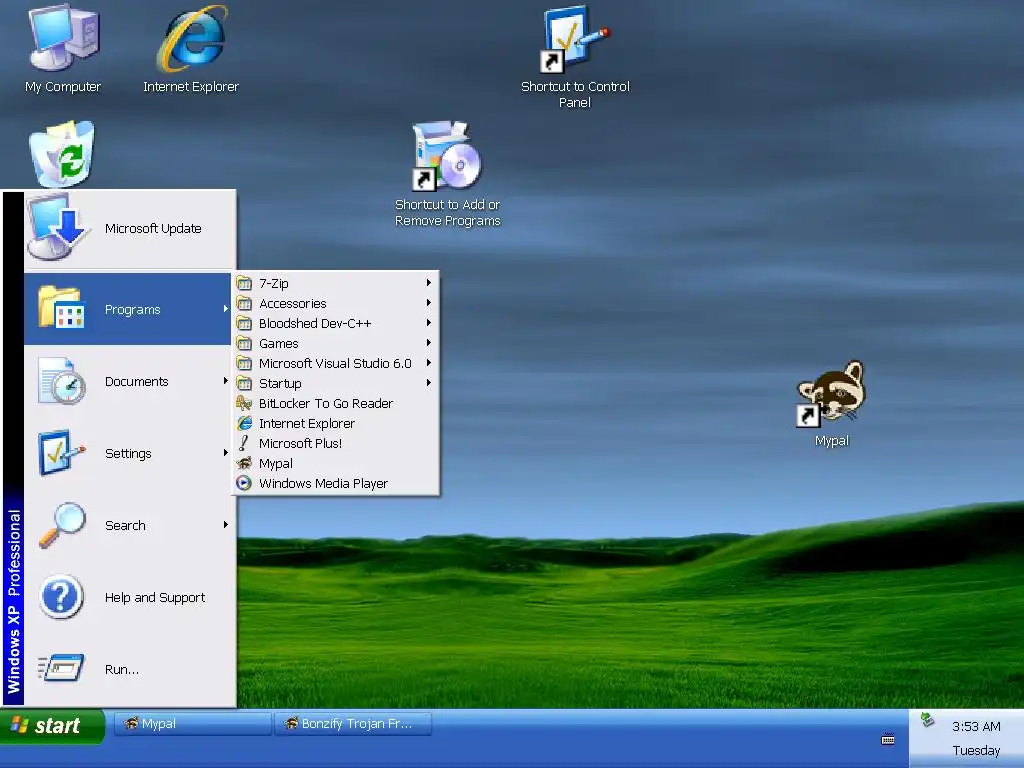Expand the Microsoft Visual Studio 6.0 submenu arrow
Screen dimensions: 1024x768
coord(428,362)
